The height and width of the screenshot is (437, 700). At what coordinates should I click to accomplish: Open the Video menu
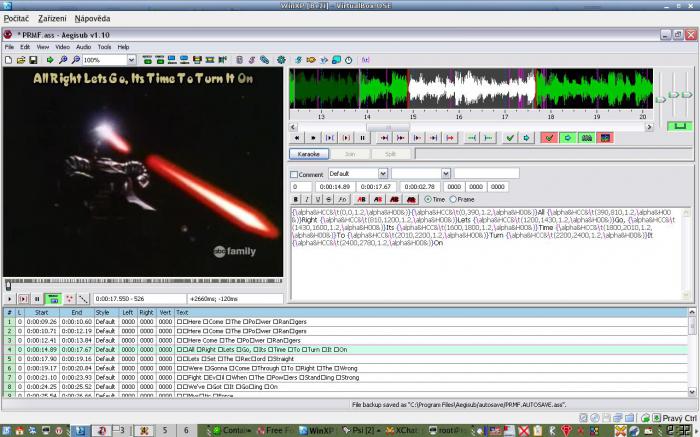pos(62,47)
